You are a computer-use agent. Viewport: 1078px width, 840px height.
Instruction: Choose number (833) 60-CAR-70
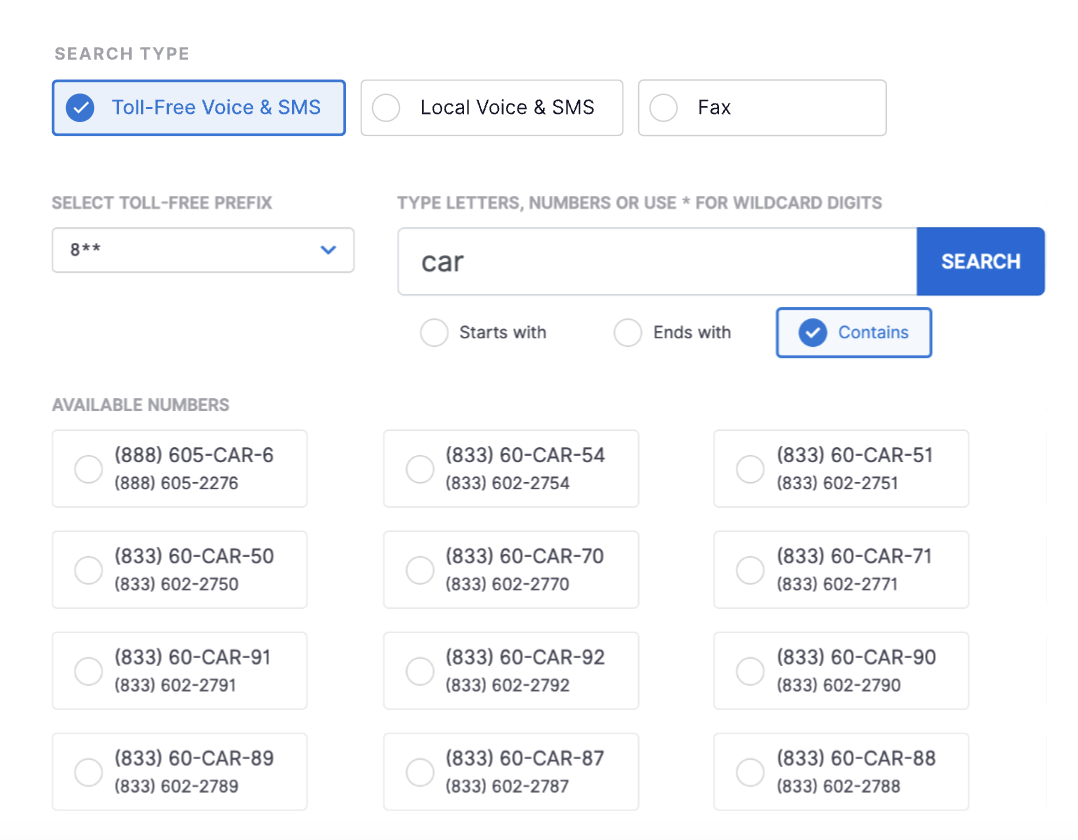[x=510, y=570]
